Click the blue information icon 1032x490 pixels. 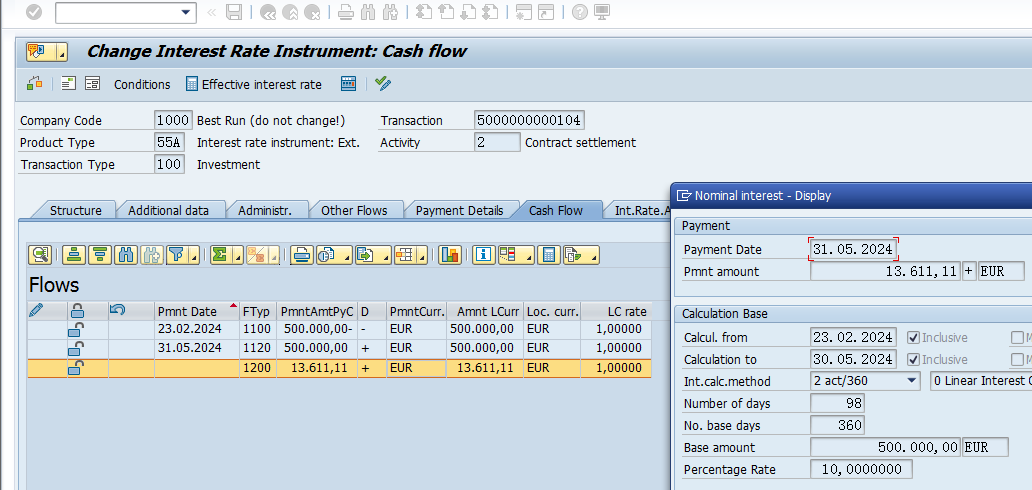(484, 255)
